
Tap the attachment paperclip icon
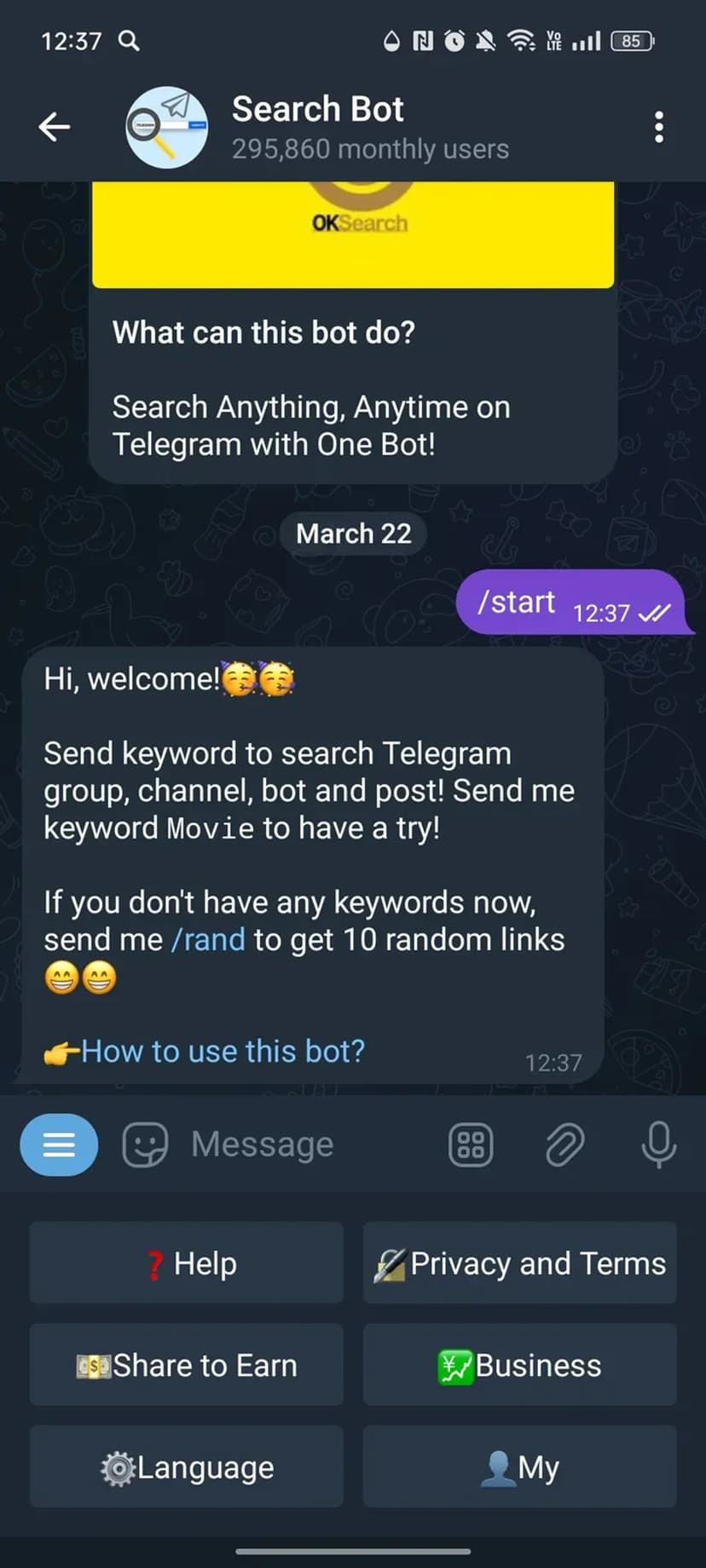(x=564, y=1144)
